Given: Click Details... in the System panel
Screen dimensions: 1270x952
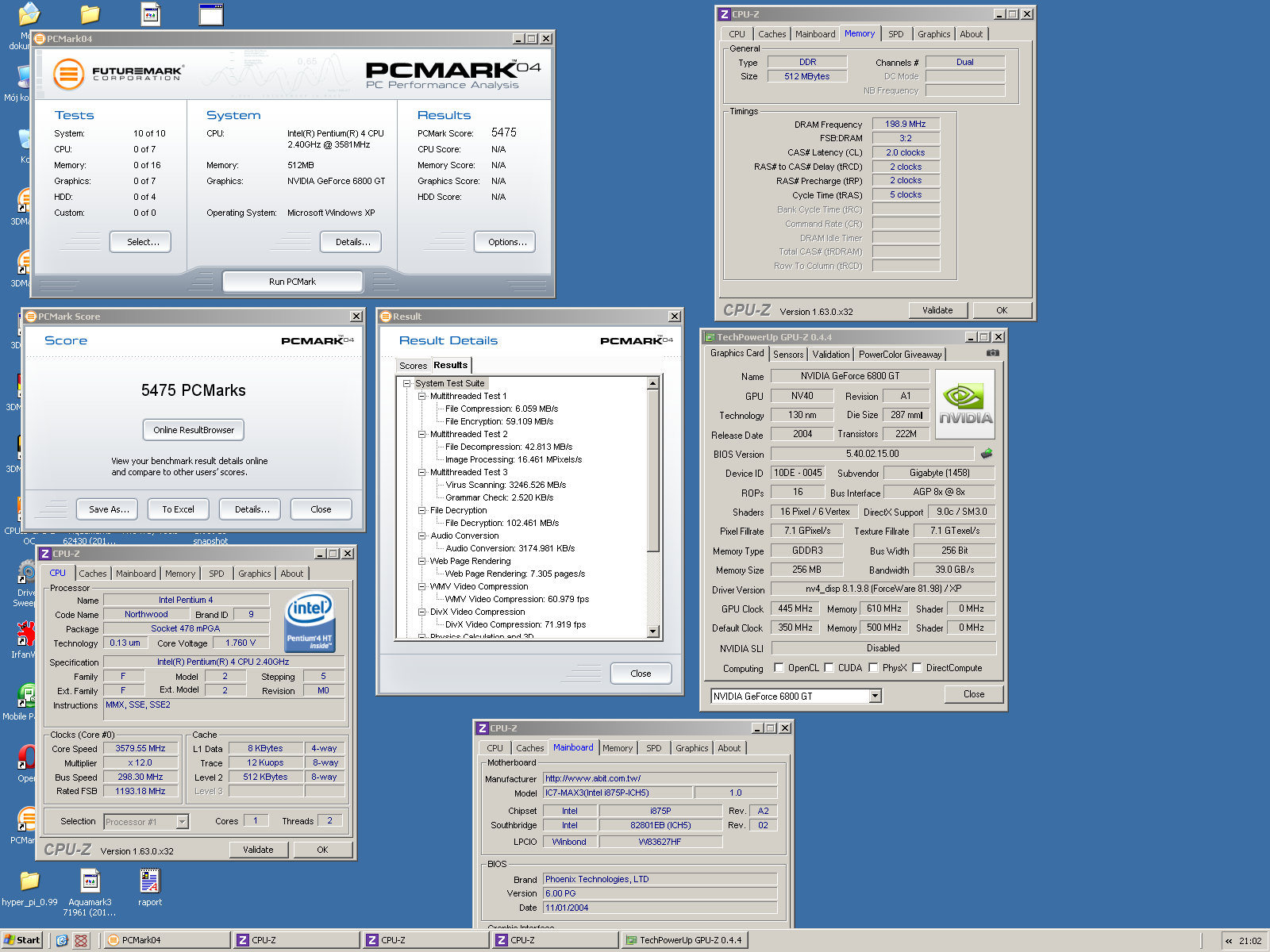Looking at the screenshot, I should (x=352, y=242).
